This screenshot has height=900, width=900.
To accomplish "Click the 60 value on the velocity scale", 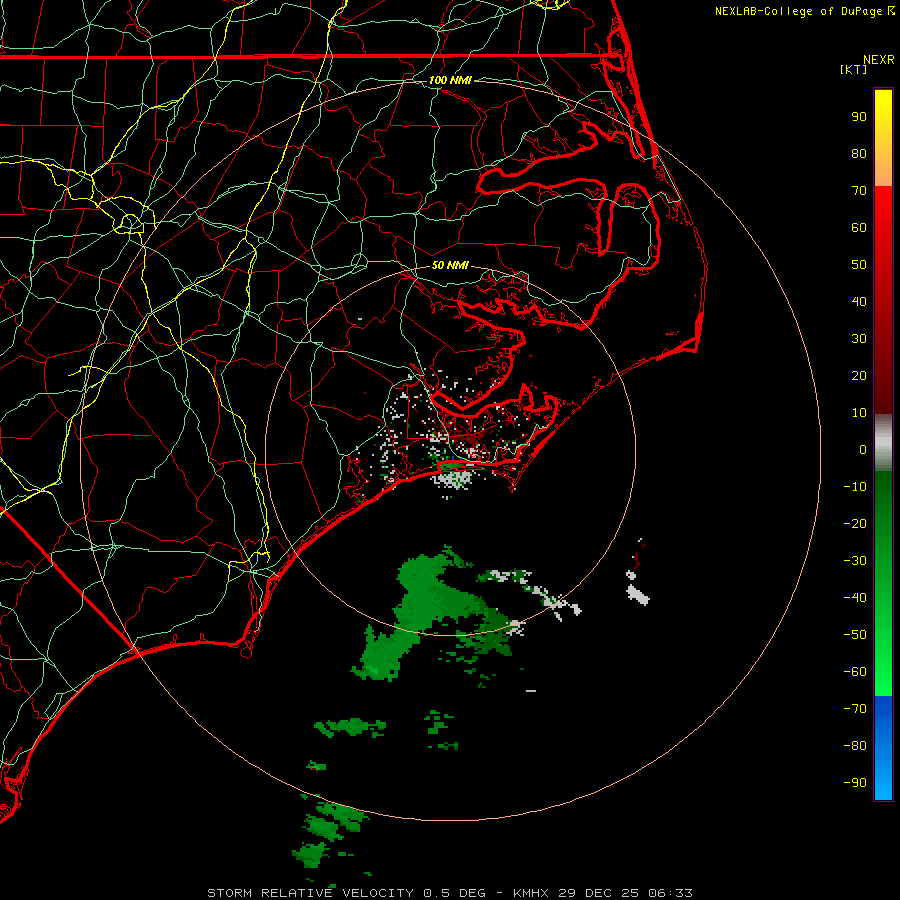I will 859,228.
